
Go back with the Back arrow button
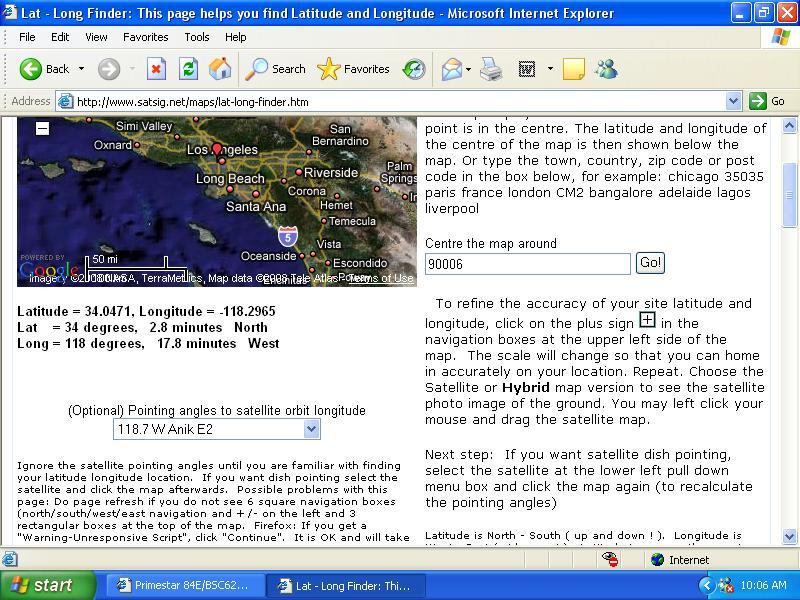click(44, 69)
